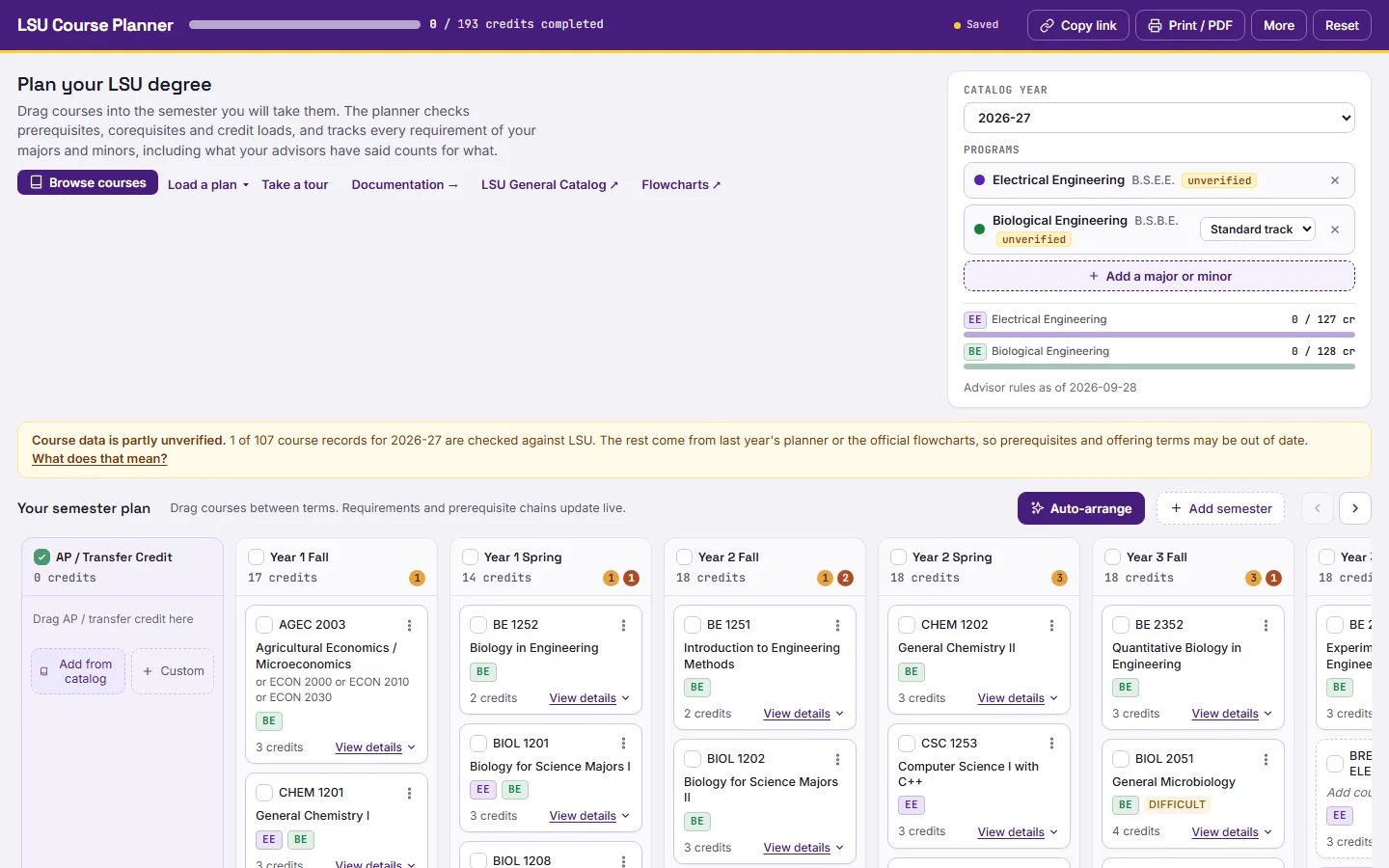Click the Year 2 Spring warning count badge
This screenshot has height=868, width=1389.
click(1059, 578)
